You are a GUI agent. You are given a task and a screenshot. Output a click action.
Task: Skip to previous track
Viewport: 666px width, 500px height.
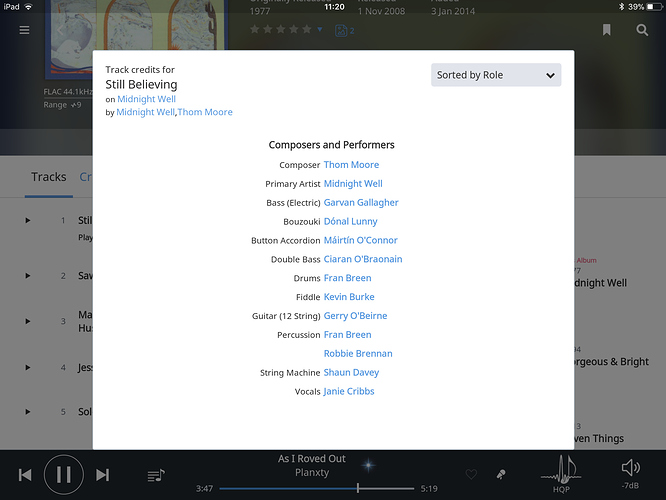pos(25,475)
